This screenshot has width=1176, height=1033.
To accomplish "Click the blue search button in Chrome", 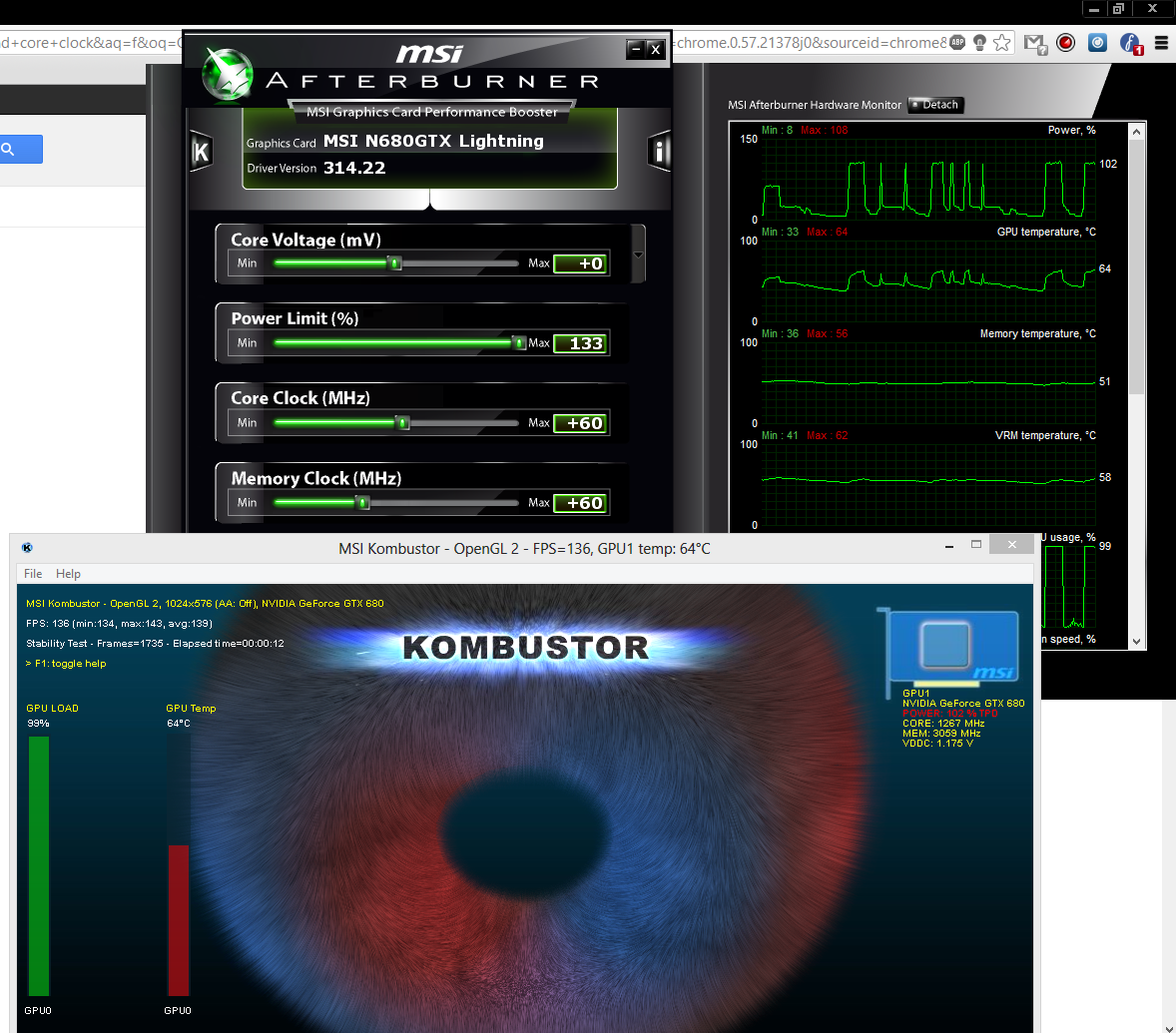I will point(20,149).
